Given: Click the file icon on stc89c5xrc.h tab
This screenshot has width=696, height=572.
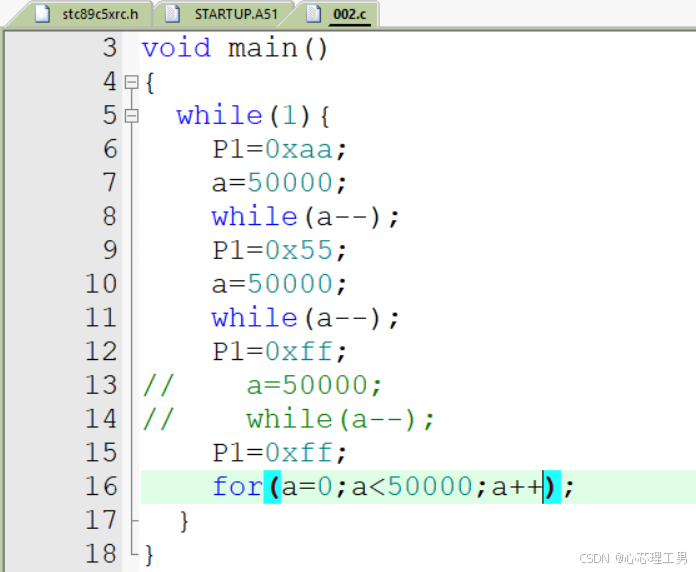Looking at the screenshot, I should point(42,14).
